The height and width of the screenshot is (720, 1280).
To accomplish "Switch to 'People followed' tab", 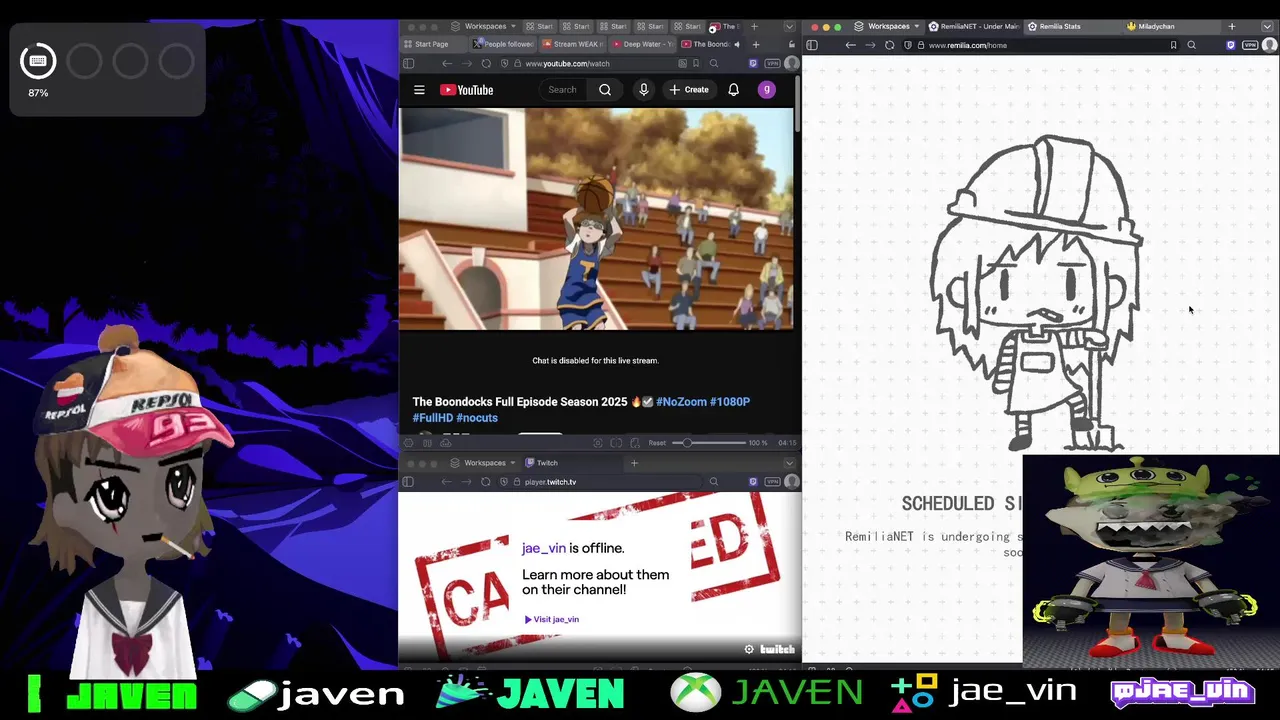I will 503,44.
